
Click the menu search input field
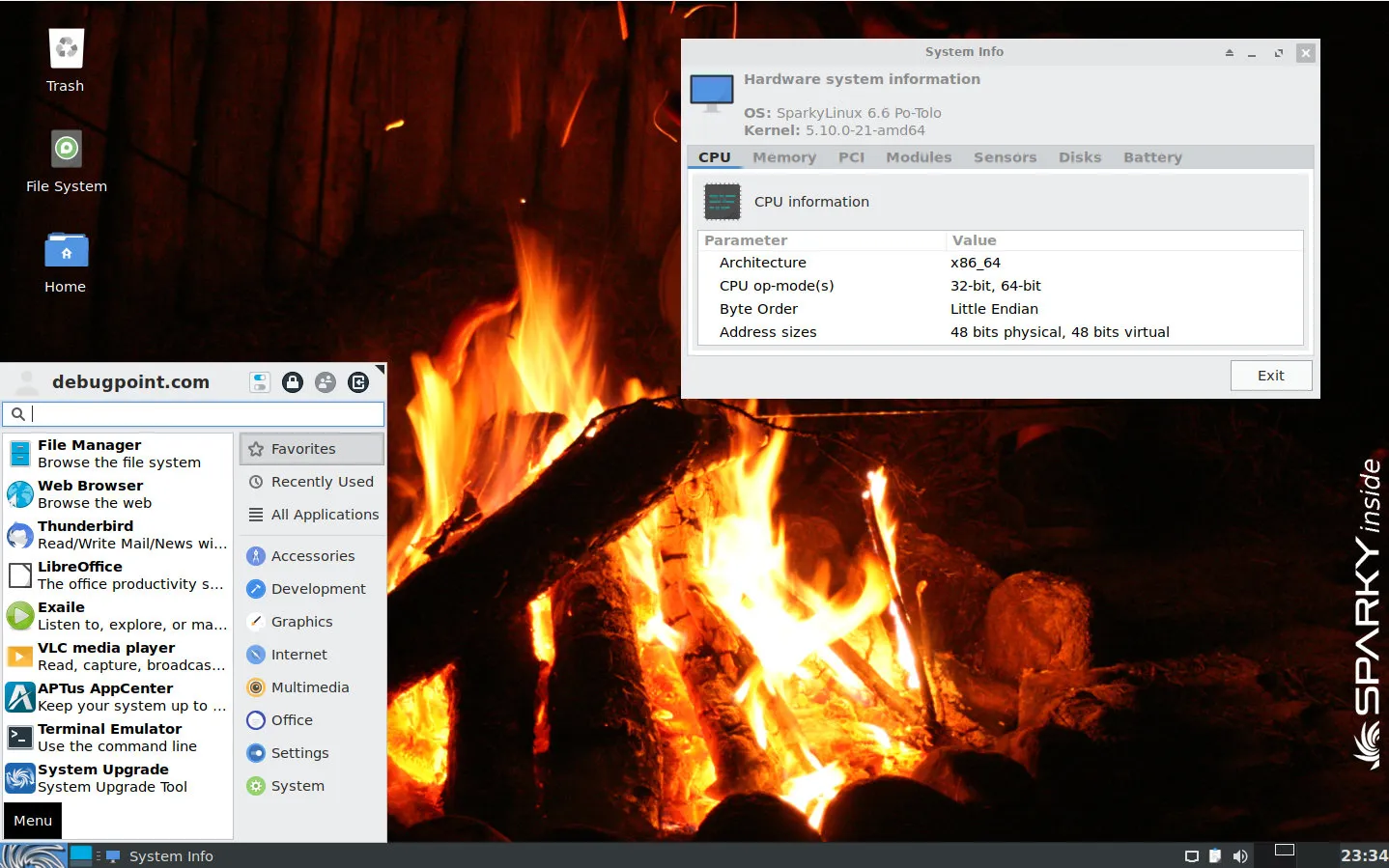pyautogui.click(x=203, y=414)
